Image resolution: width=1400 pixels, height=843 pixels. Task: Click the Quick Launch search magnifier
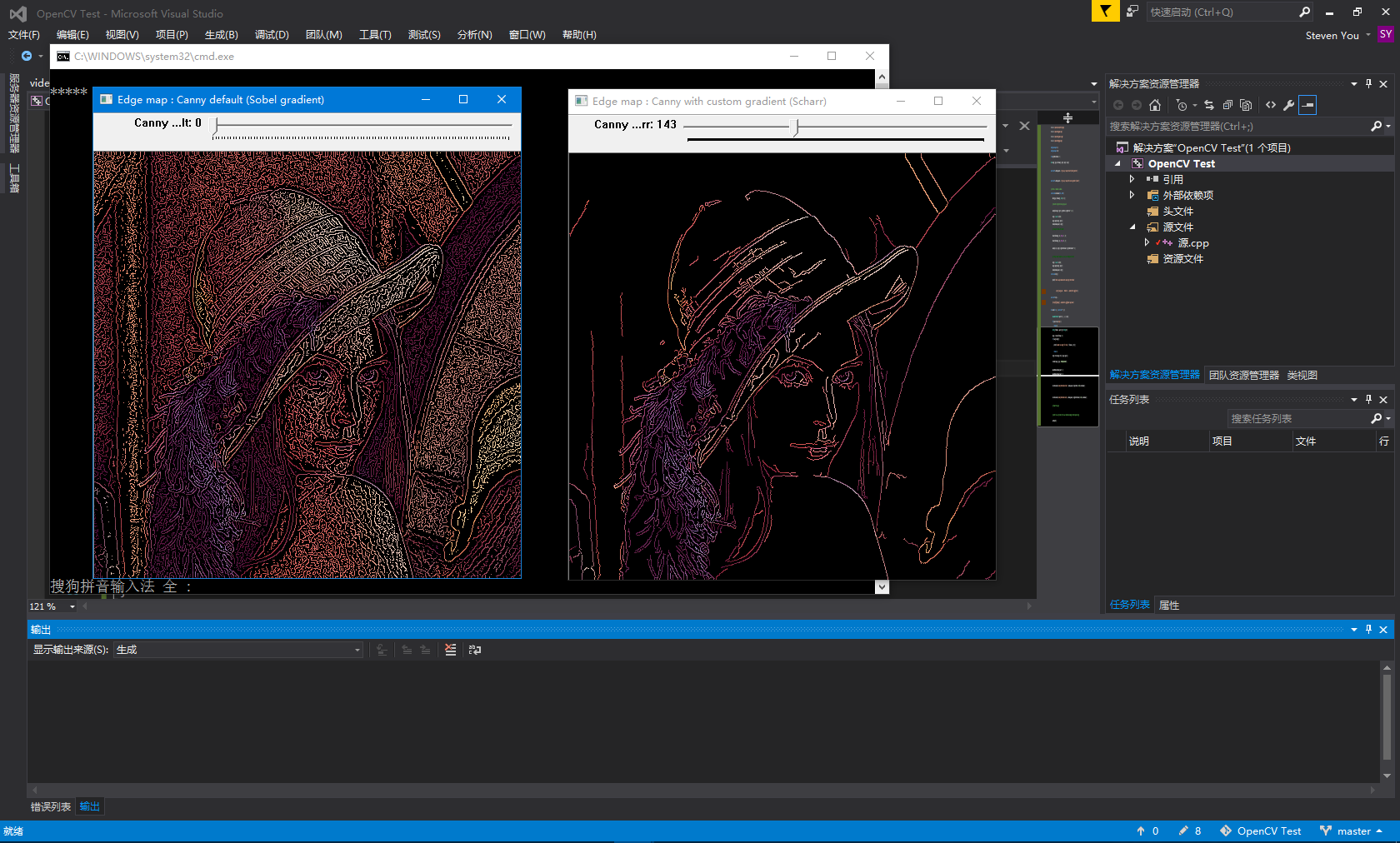pos(1304,12)
